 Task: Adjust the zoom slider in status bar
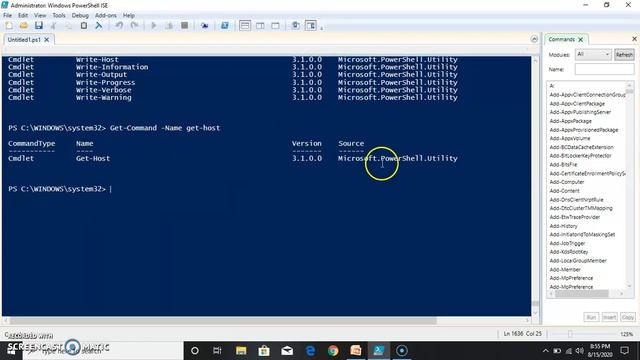point(570,334)
